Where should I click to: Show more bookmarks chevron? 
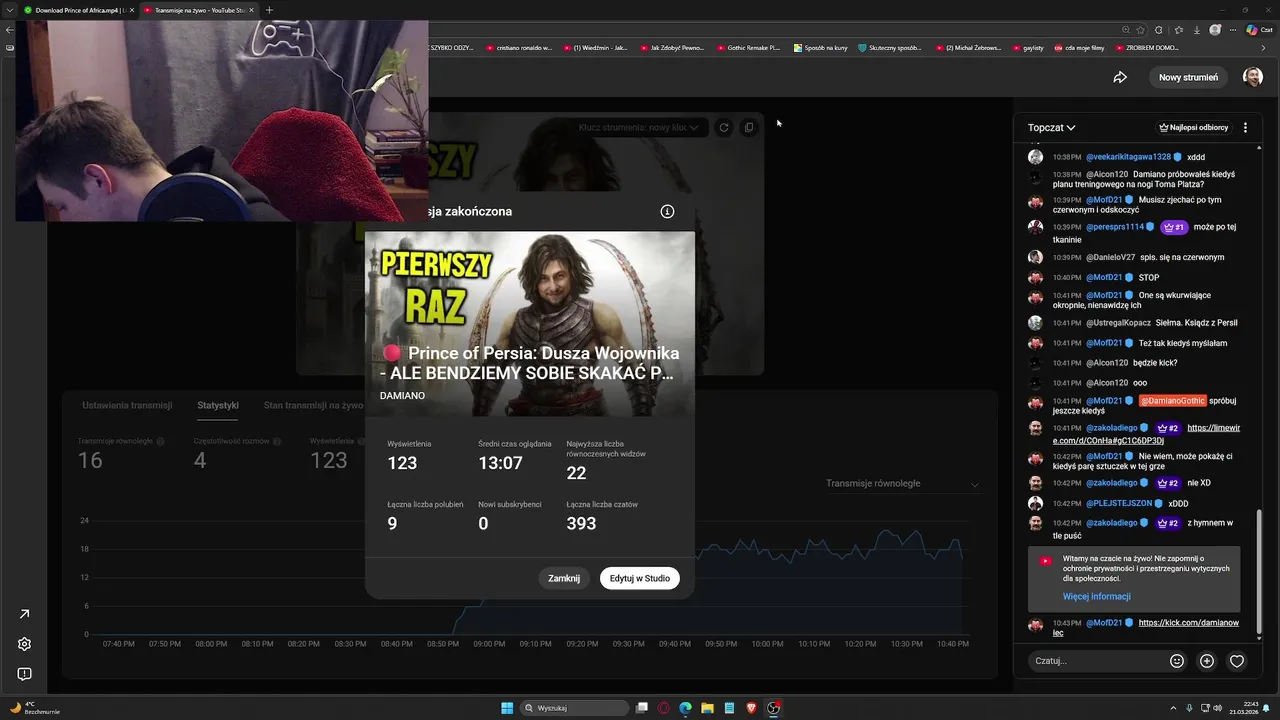click(x=1263, y=47)
